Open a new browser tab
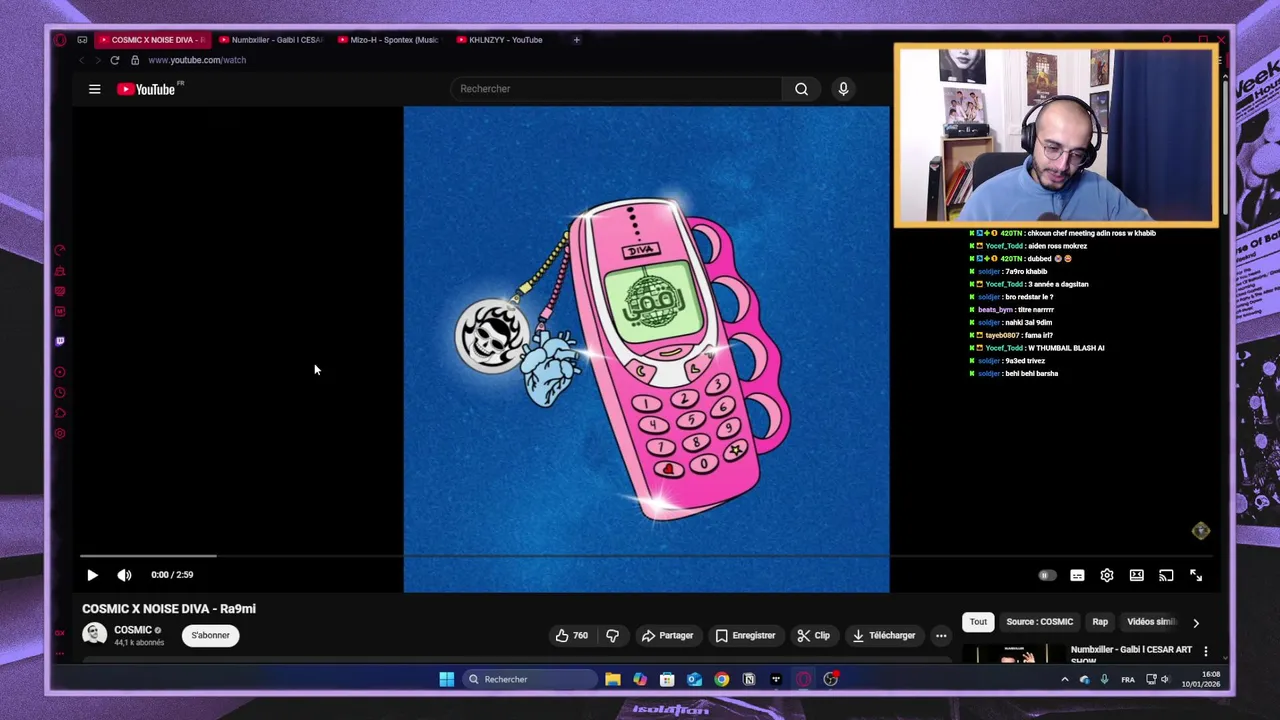 576,40
